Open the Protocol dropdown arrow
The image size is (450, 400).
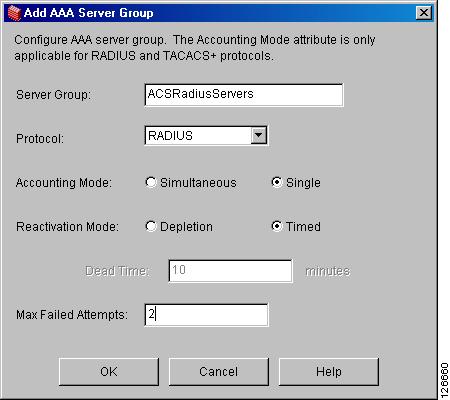[259, 135]
